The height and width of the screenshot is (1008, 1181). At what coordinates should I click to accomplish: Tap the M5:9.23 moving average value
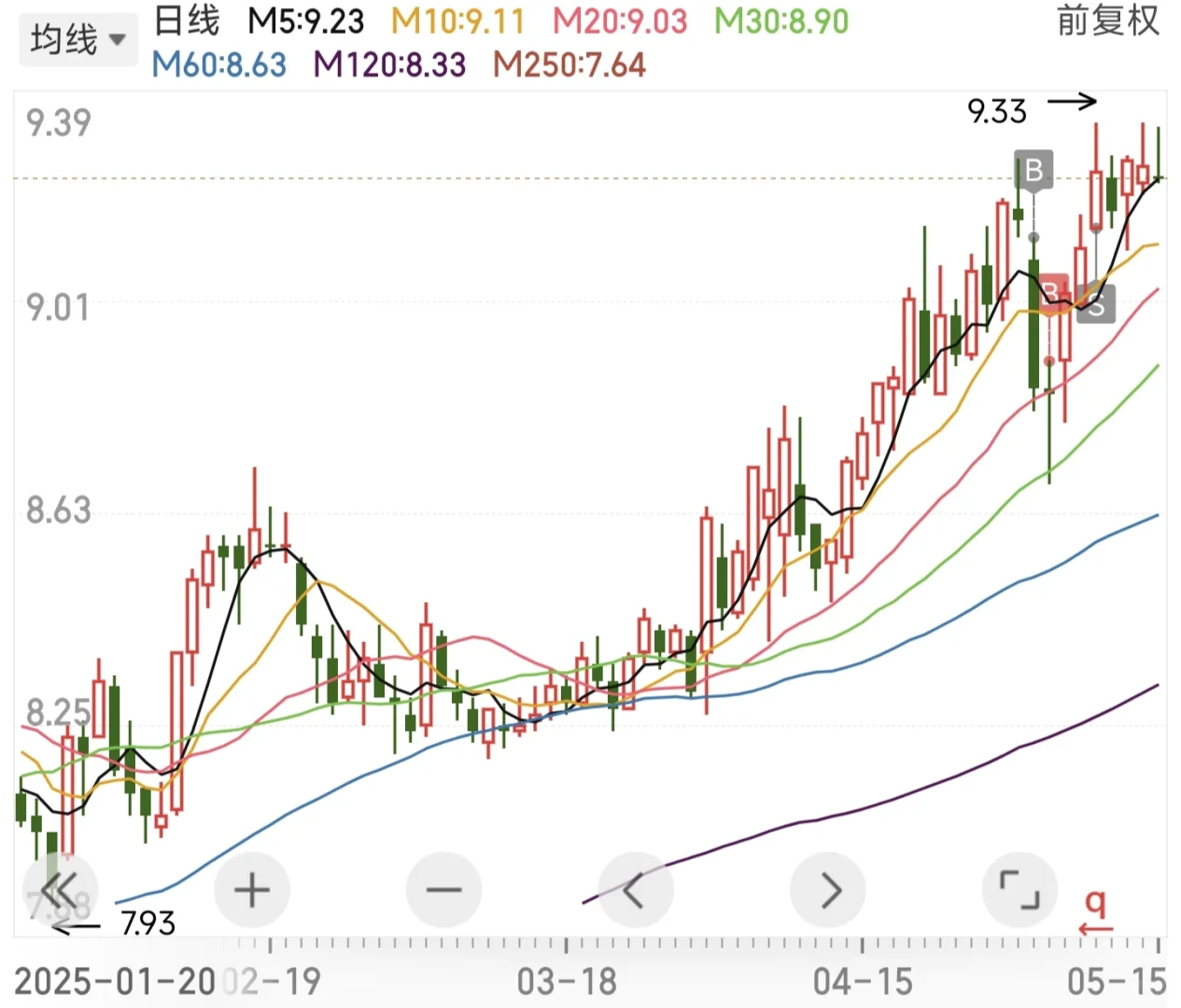pyautogui.click(x=306, y=21)
